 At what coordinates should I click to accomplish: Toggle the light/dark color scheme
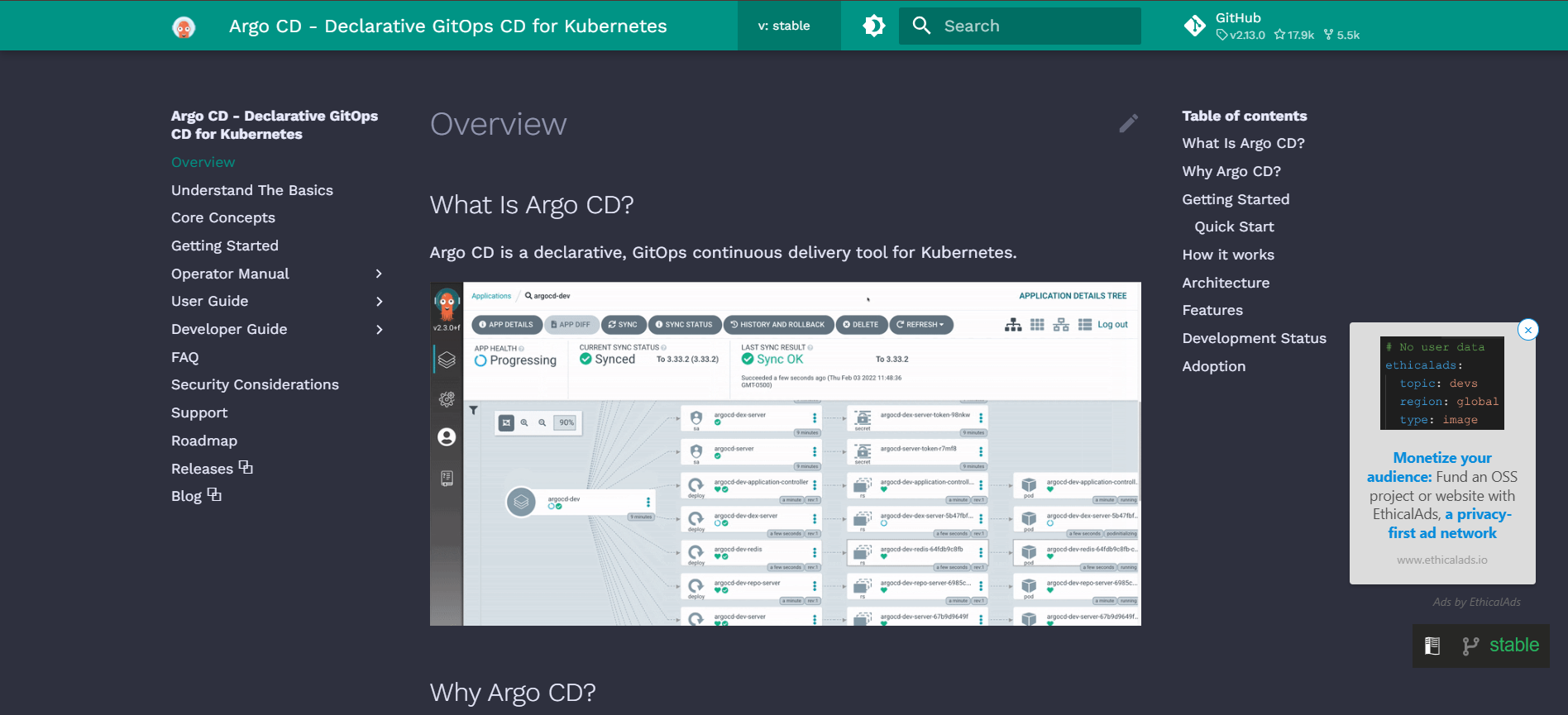click(x=873, y=26)
